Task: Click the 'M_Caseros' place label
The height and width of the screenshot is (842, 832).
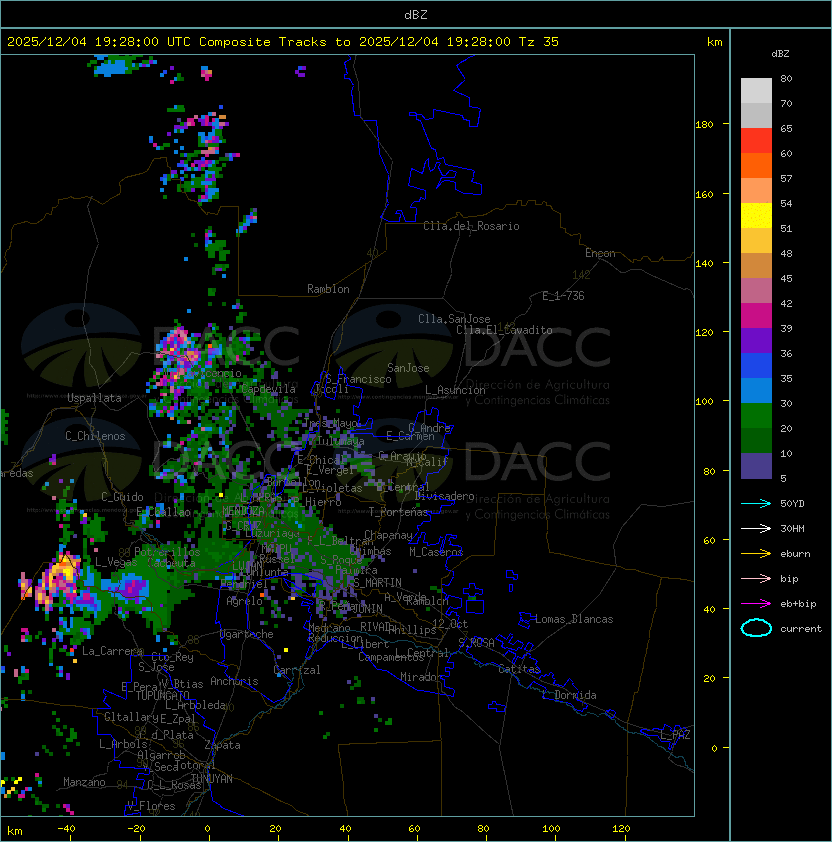Action: pos(436,551)
